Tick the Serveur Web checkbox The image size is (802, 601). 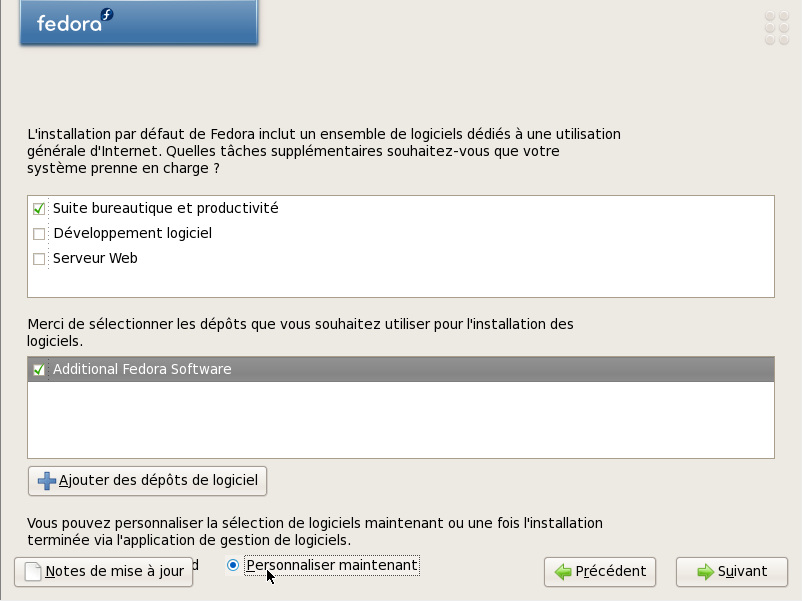point(39,259)
